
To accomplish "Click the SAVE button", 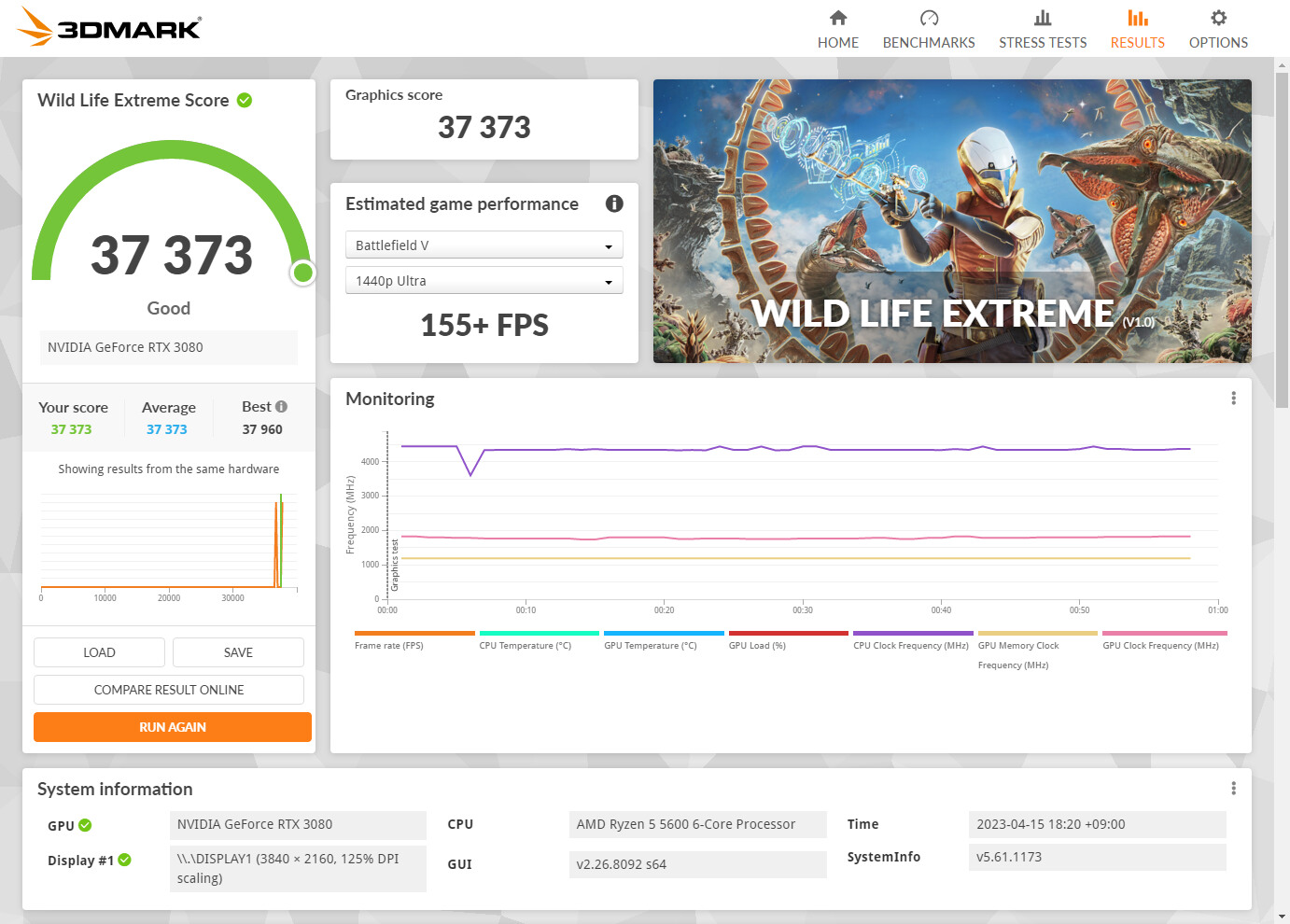I will pos(238,652).
